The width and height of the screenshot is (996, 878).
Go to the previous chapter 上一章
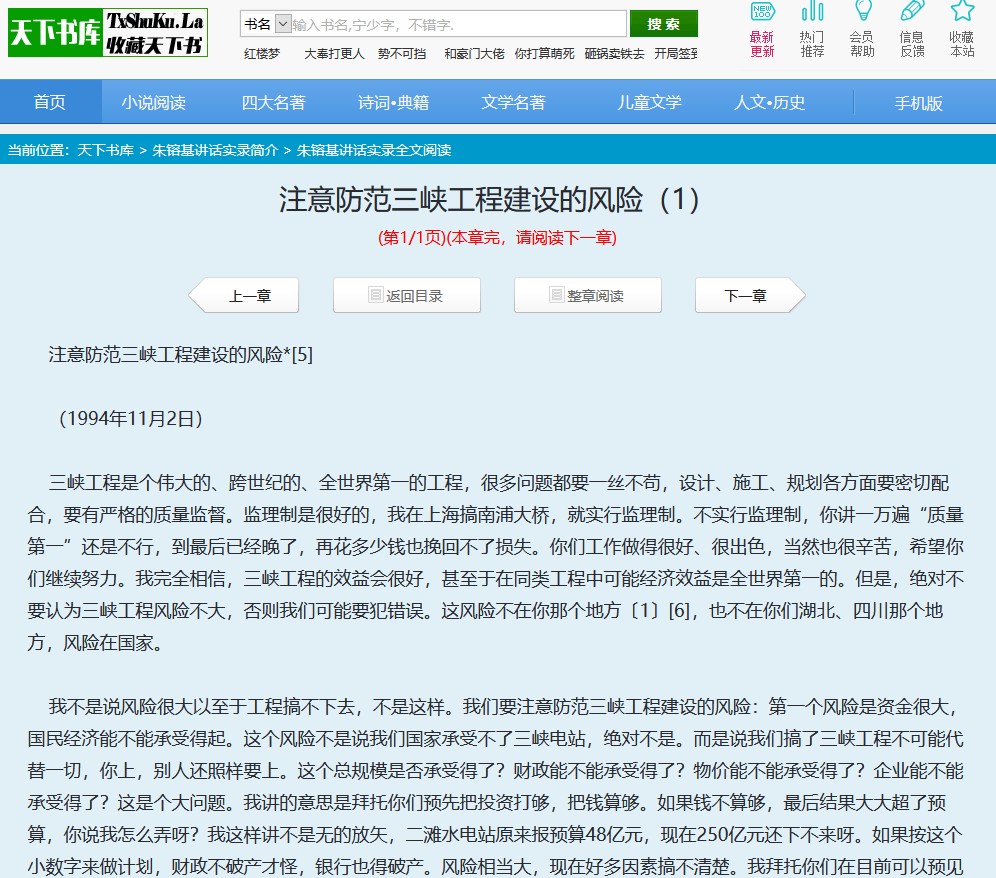pos(245,295)
